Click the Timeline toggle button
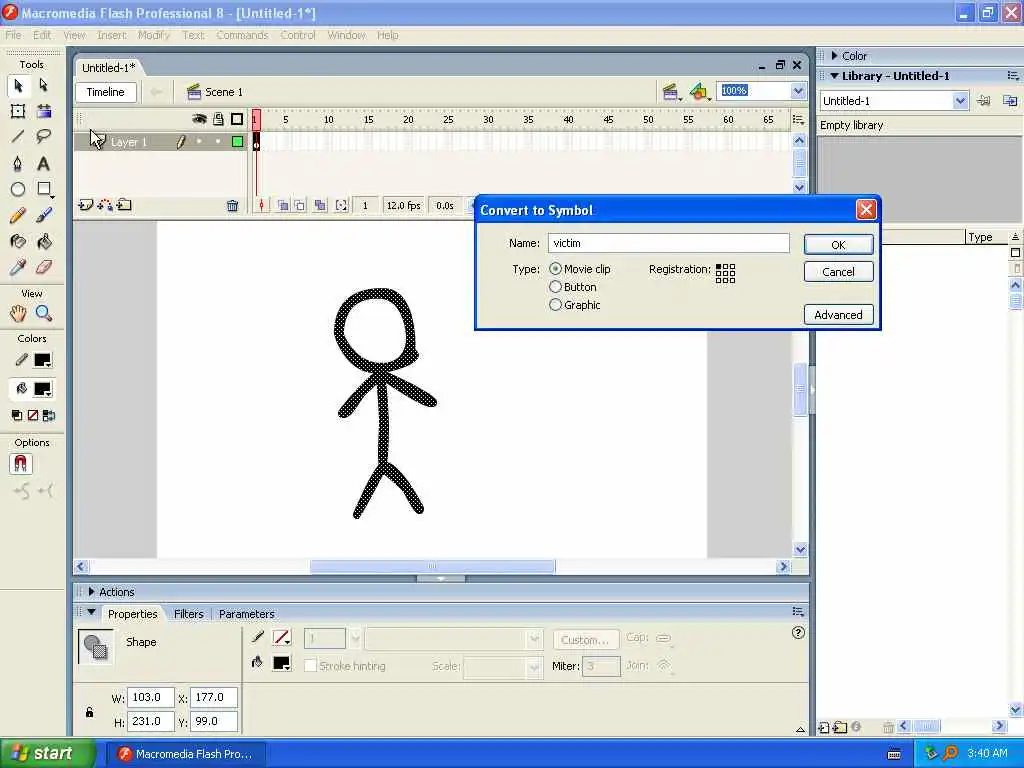Viewport: 1024px width, 768px height. (106, 92)
